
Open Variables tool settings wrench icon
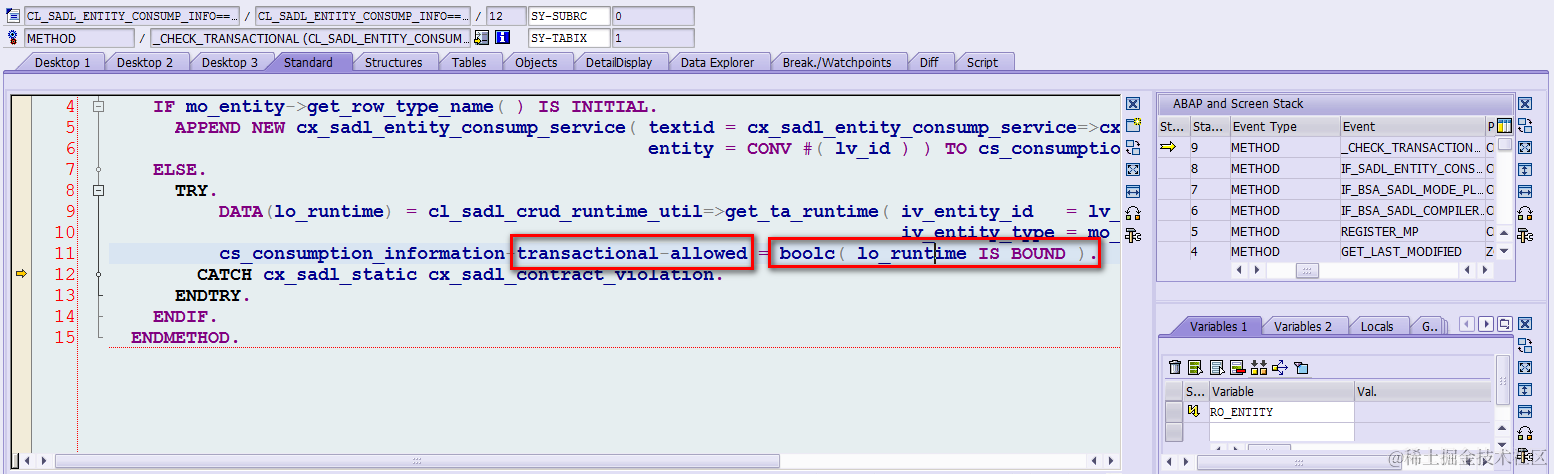[1525, 455]
